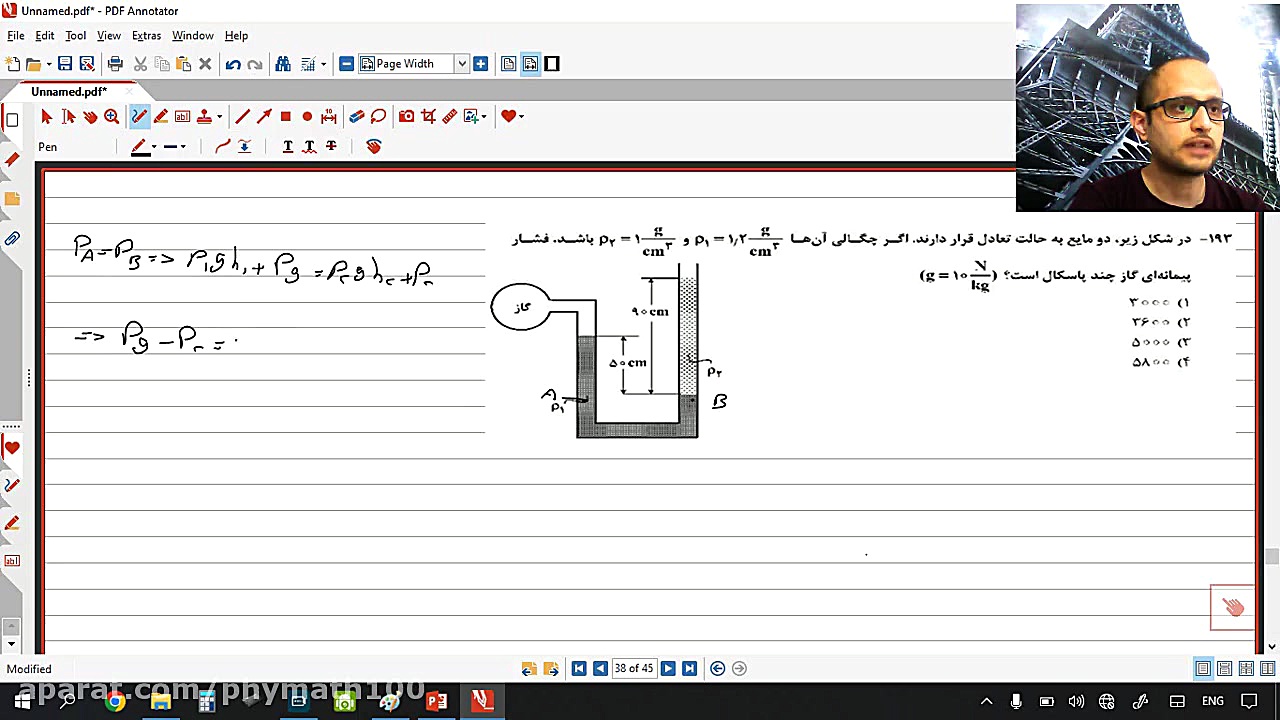Activate the Select arrow tool
The width and height of the screenshot is (1280, 720).
46,117
